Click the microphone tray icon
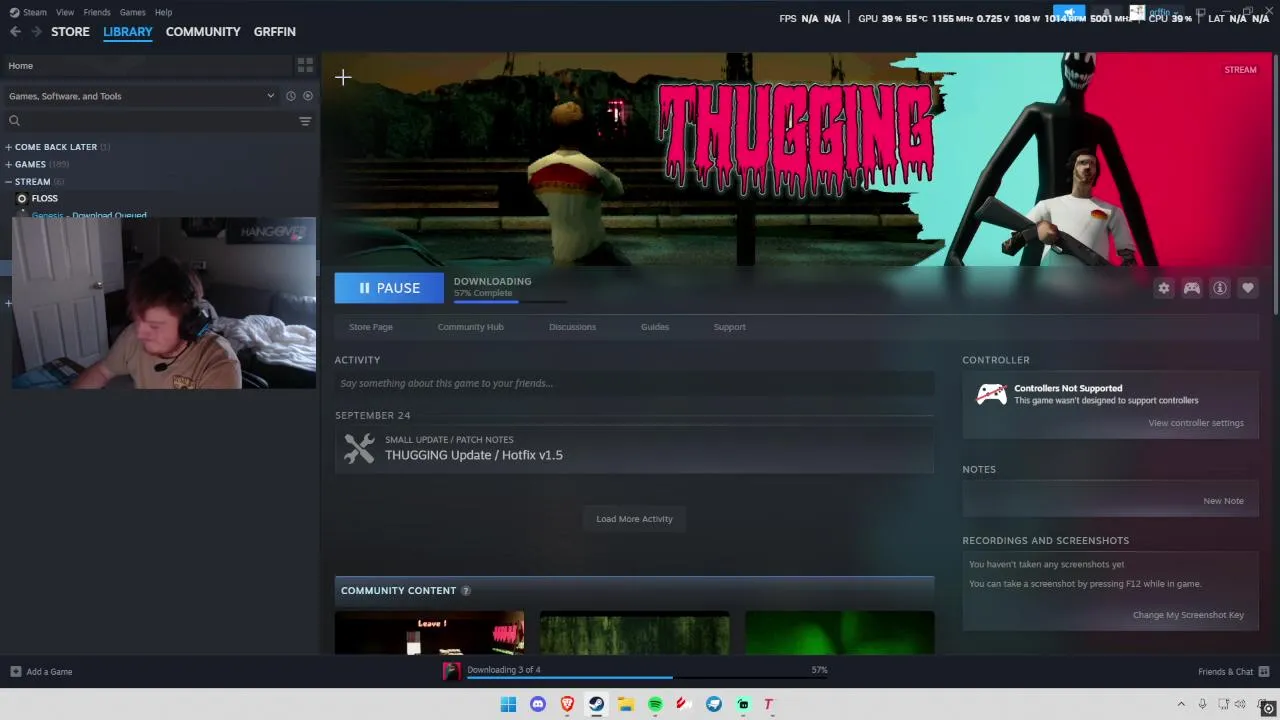The width and height of the screenshot is (1280, 720). [1203, 704]
